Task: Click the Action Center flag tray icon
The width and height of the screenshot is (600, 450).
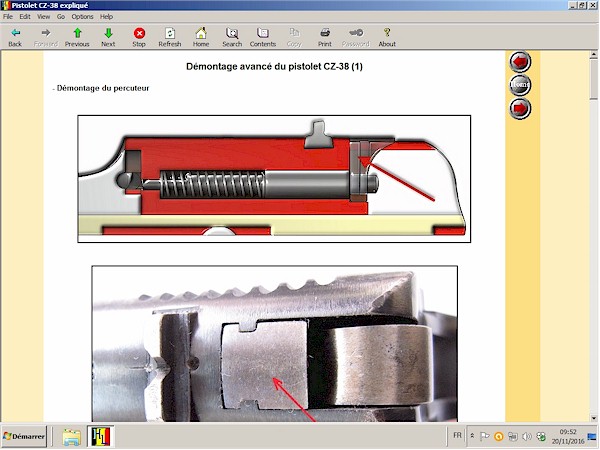Action: tap(484, 436)
